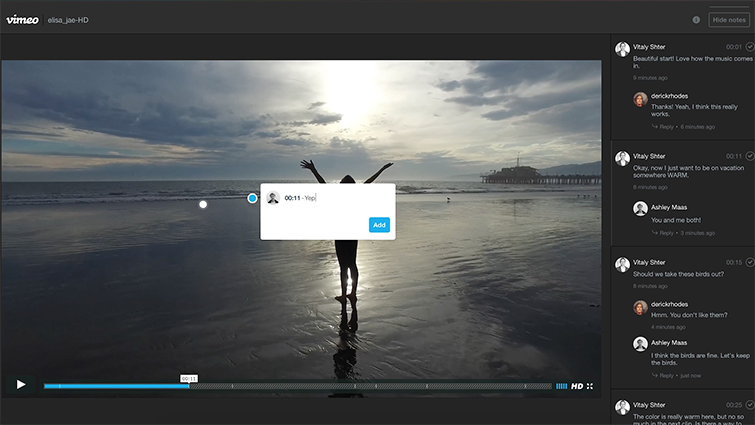The image size is (755, 425).
Task: Toggle HD quality in the player
Action: tap(577, 386)
